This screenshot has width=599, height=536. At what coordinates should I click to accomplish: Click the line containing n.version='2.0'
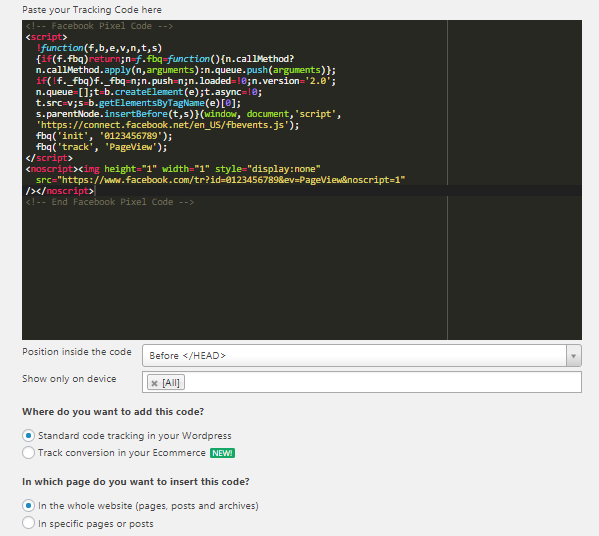(x=186, y=81)
